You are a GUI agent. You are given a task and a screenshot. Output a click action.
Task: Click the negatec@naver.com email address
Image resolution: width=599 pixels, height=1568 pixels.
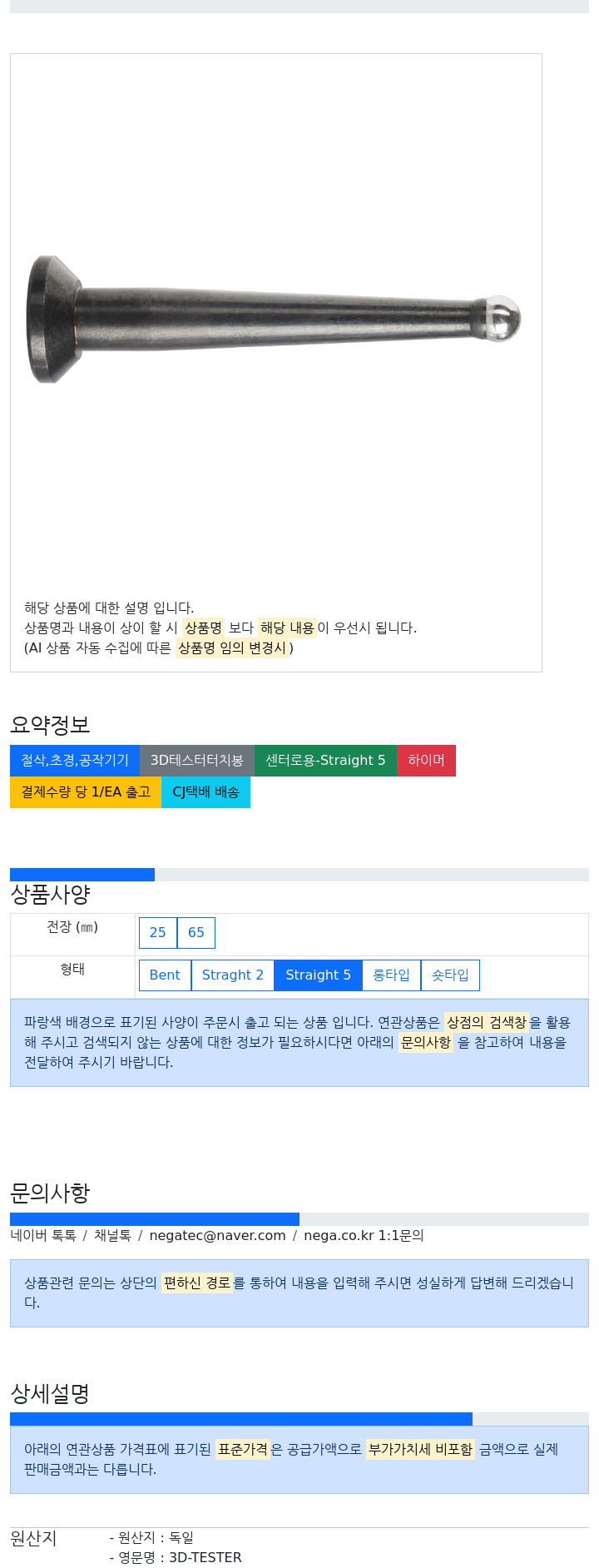pyautogui.click(x=217, y=1235)
